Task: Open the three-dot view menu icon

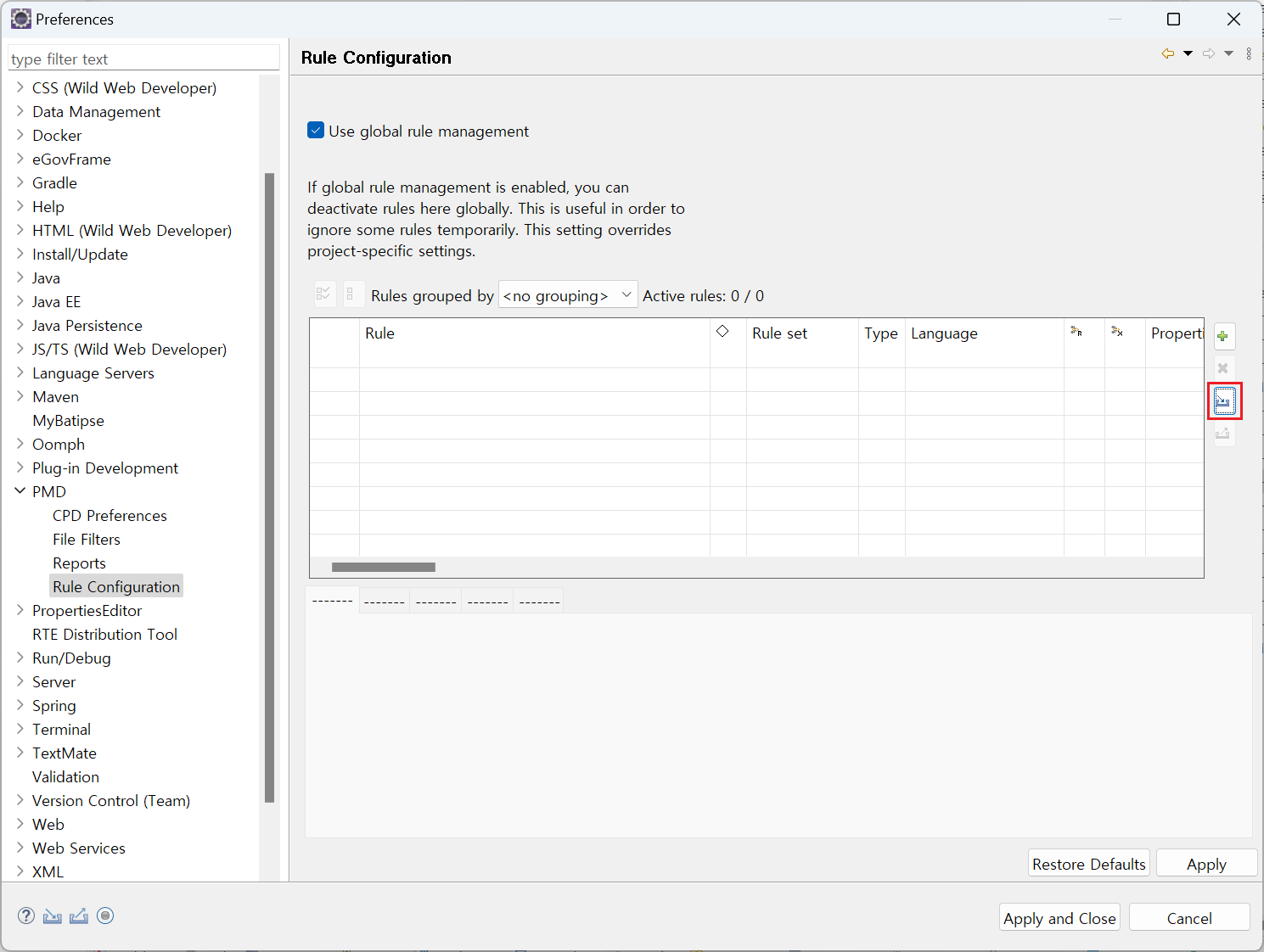Action: 1249,53
